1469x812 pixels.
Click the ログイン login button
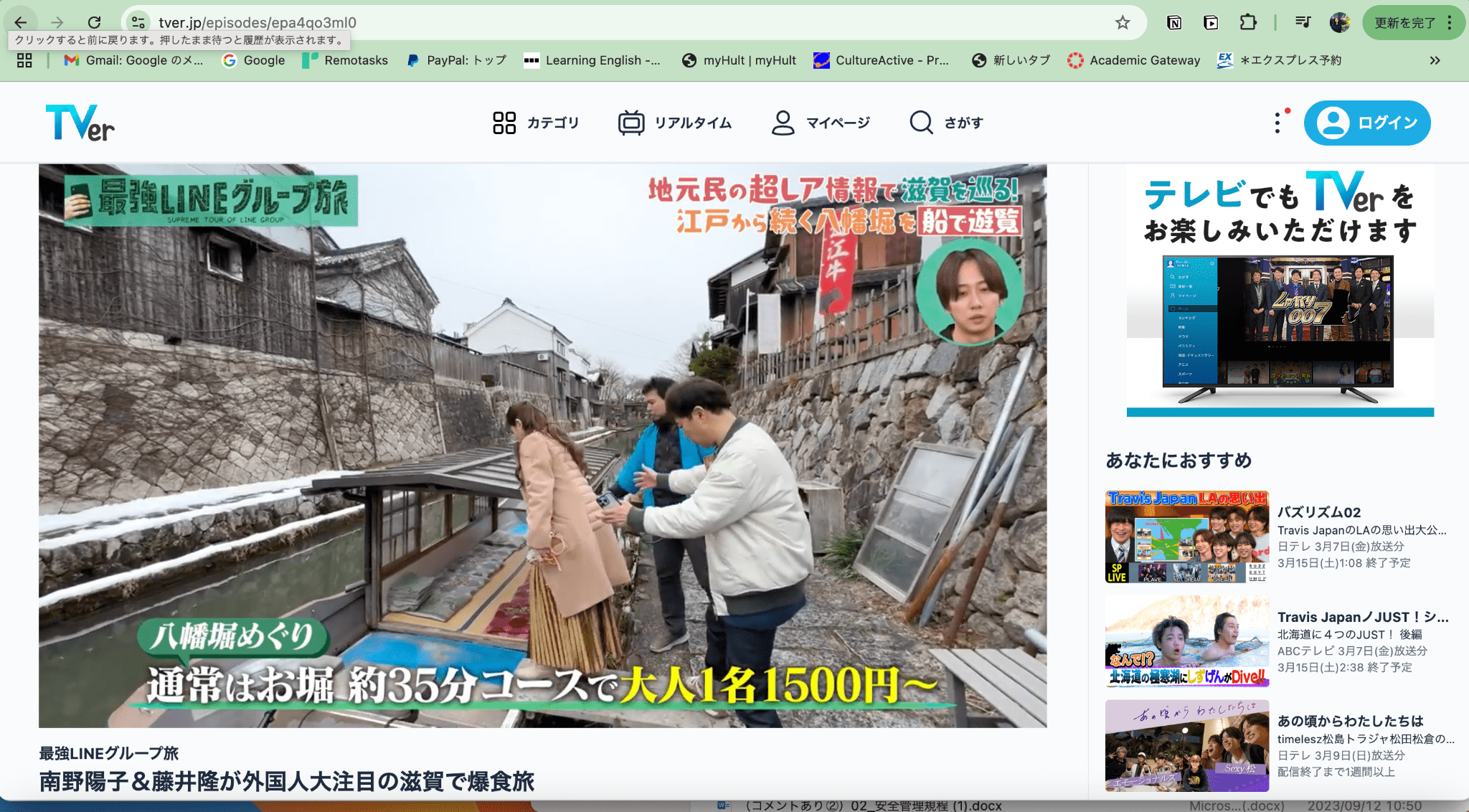1367,123
